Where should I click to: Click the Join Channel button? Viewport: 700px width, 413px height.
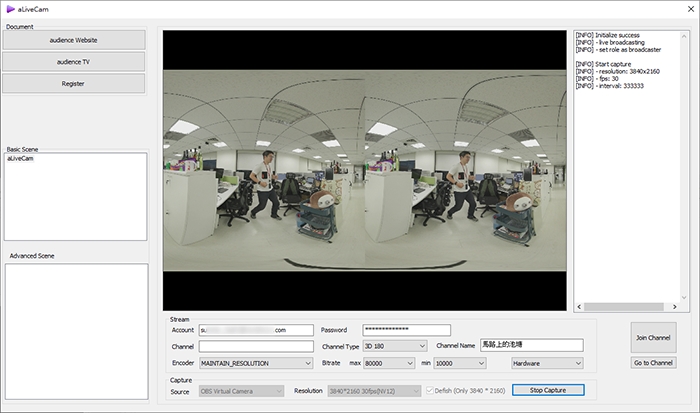653,338
